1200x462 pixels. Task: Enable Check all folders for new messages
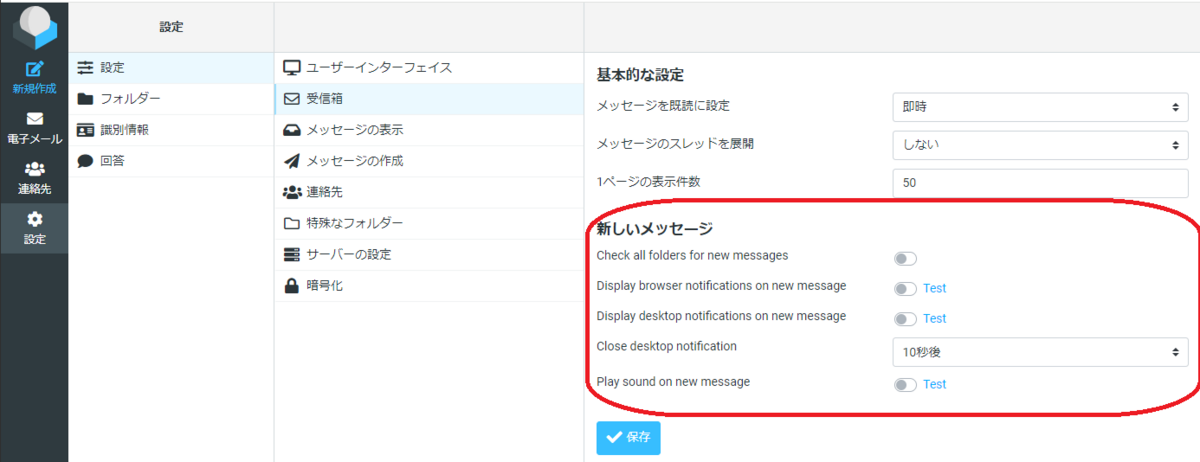point(905,259)
